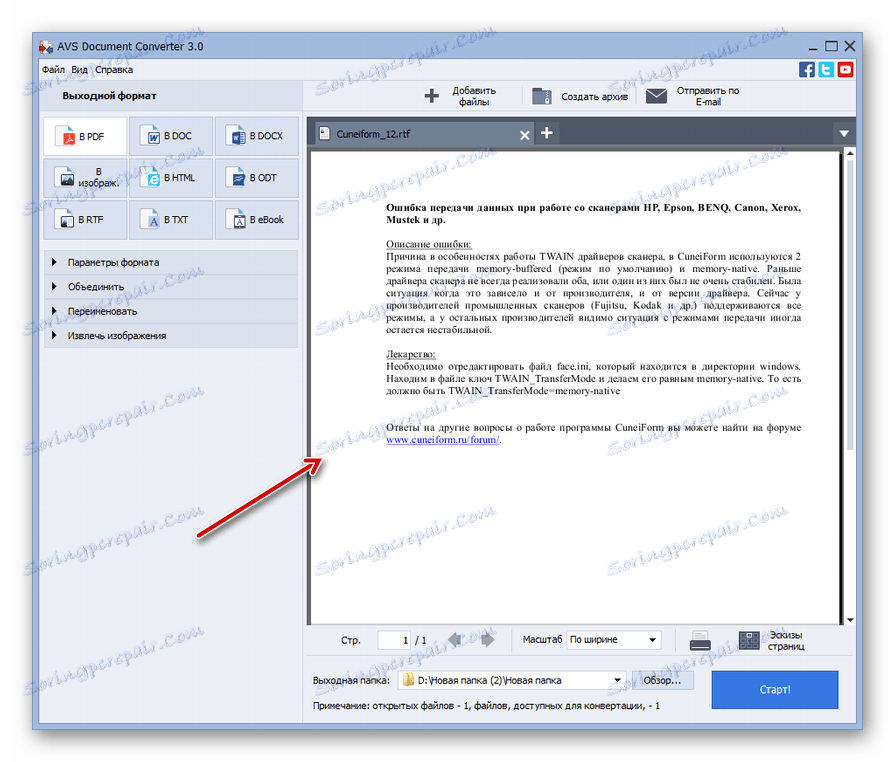895x762 pixels.
Task: Expand the Rename section
Action: [x=171, y=312]
